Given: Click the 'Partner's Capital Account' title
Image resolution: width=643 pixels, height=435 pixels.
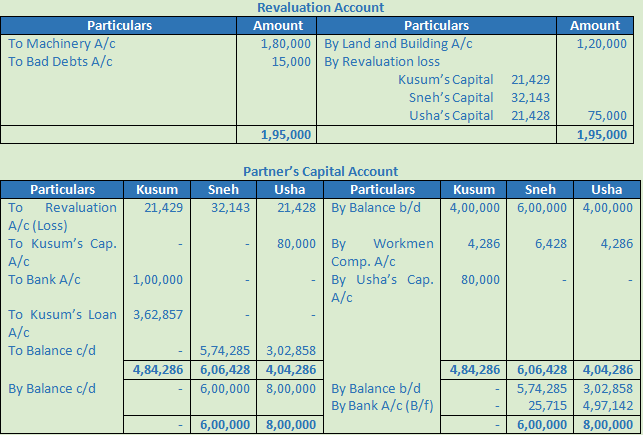Looking at the screenshot, I should (x=320, y=171).
